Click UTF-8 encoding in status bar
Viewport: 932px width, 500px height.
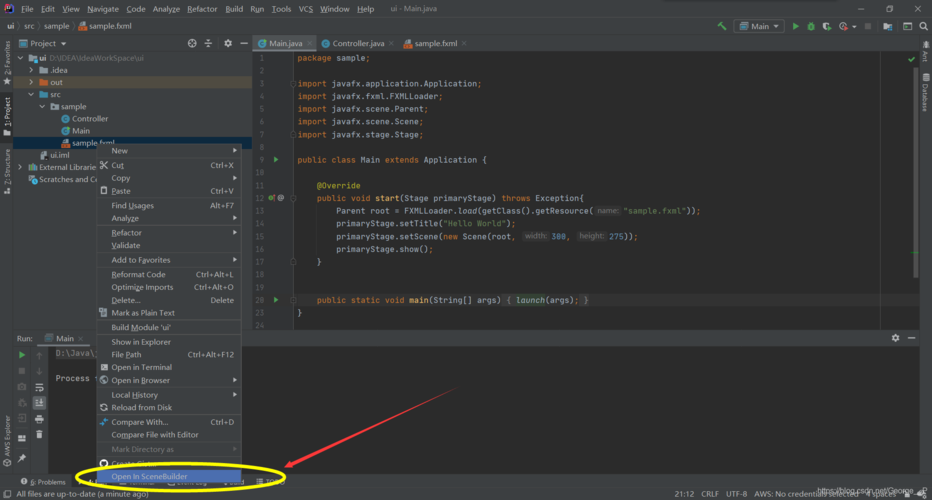[x=736, y=494]
